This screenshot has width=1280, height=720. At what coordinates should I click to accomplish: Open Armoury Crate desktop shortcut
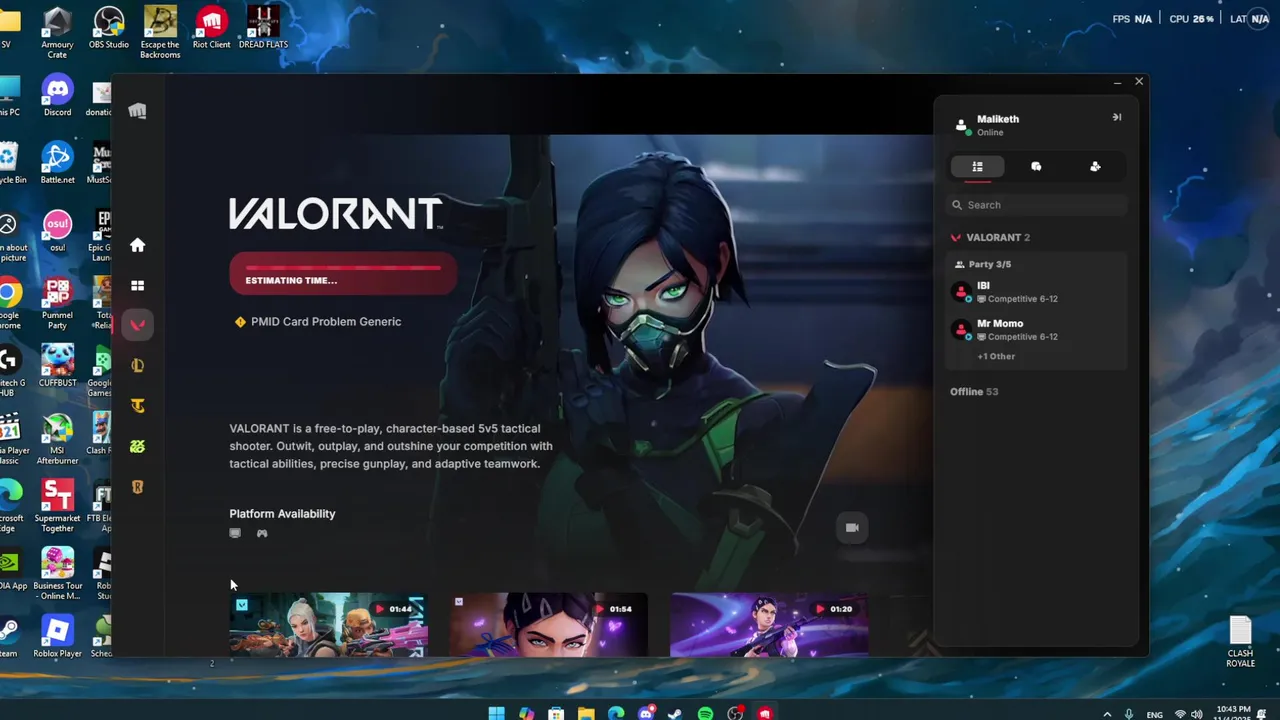click(57, 33)
